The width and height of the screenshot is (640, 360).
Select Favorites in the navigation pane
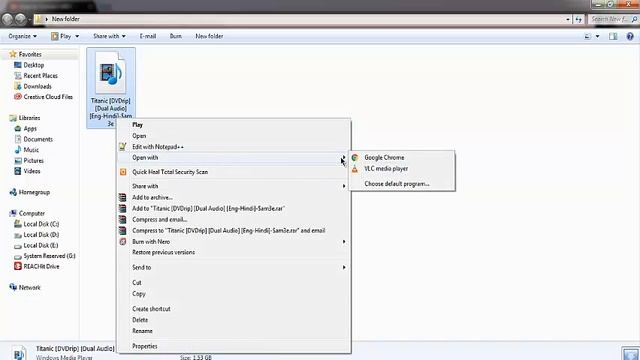pos(30,54)
